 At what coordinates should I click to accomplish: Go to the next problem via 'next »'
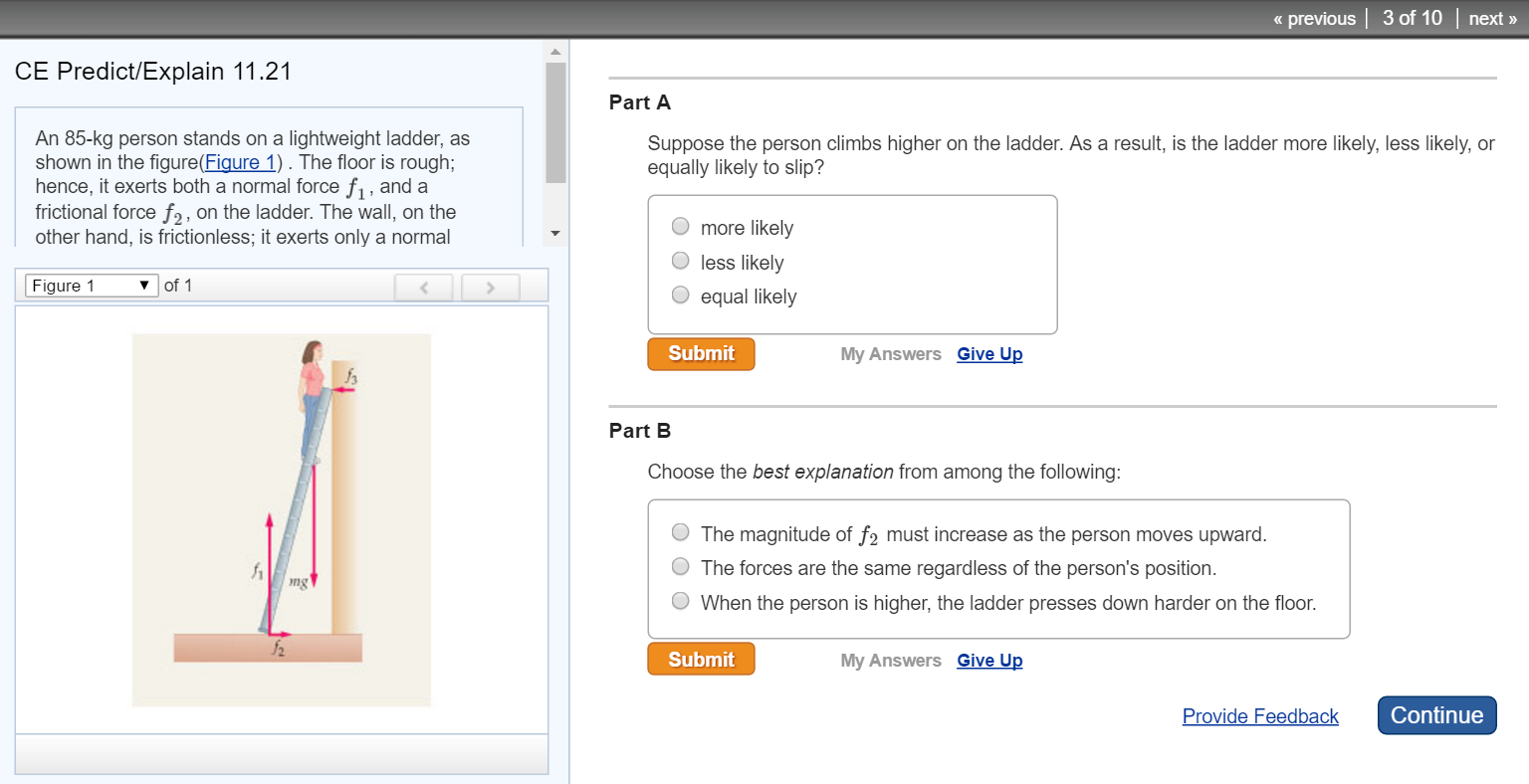pyautogui.click(x=1491, y=18)
